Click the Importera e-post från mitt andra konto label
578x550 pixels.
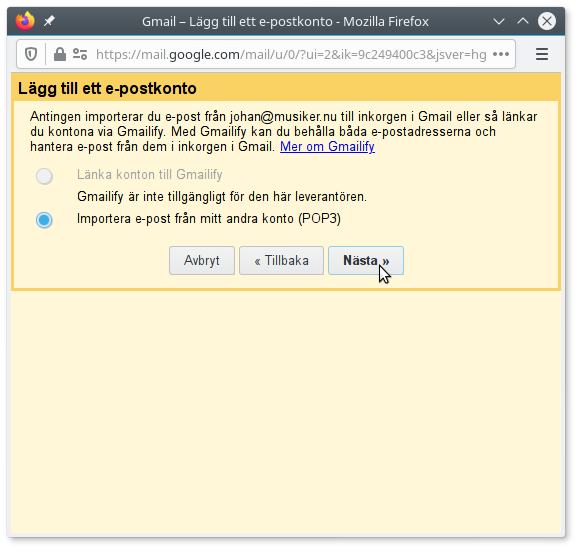pos(209,219)
